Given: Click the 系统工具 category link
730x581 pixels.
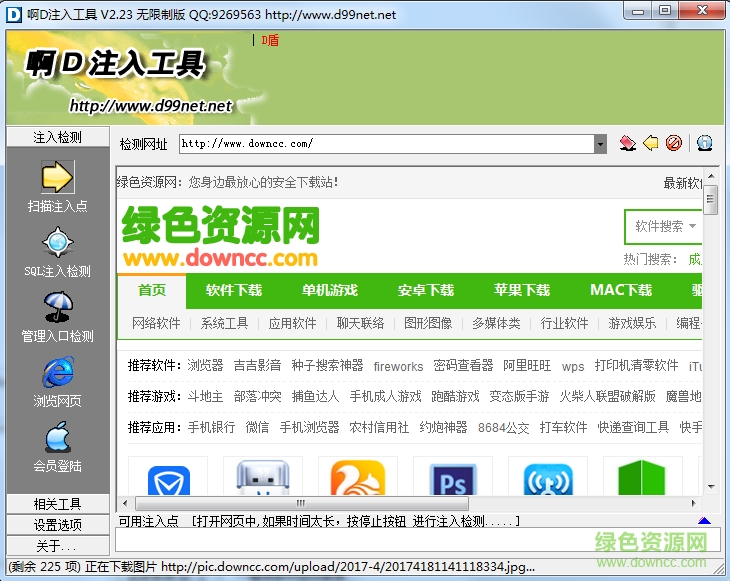Looking at the screenshot, I should pos(224,323).
